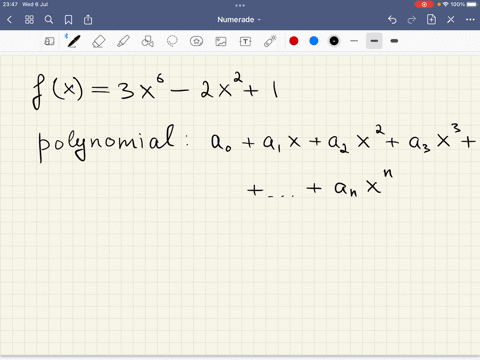This screenshot has width=480, height=360.
Task: Open the share/export menu
Action: coord(88,20)
